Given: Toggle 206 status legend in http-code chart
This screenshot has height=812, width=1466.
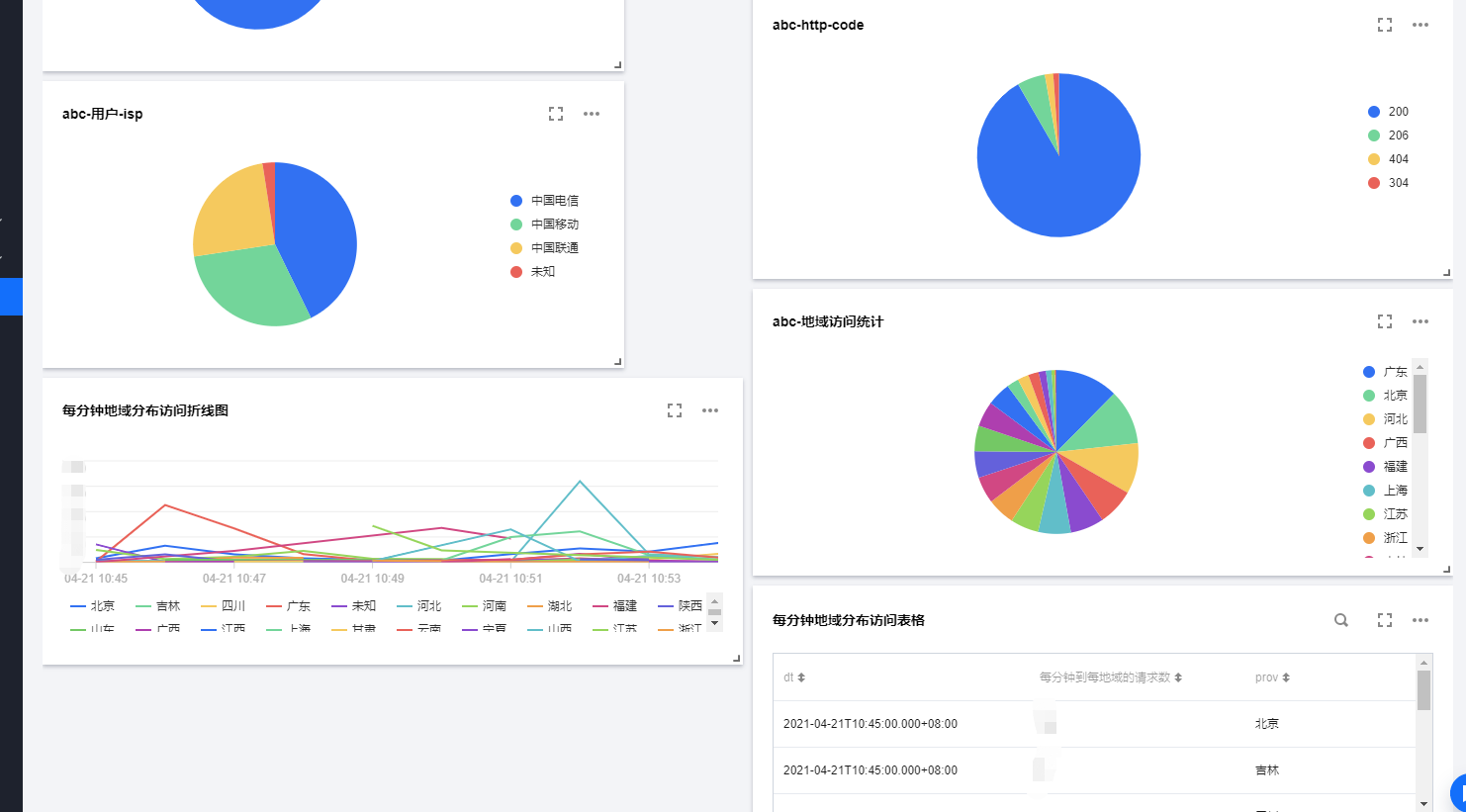Looking at the screenshot, I should (1389, 135).
